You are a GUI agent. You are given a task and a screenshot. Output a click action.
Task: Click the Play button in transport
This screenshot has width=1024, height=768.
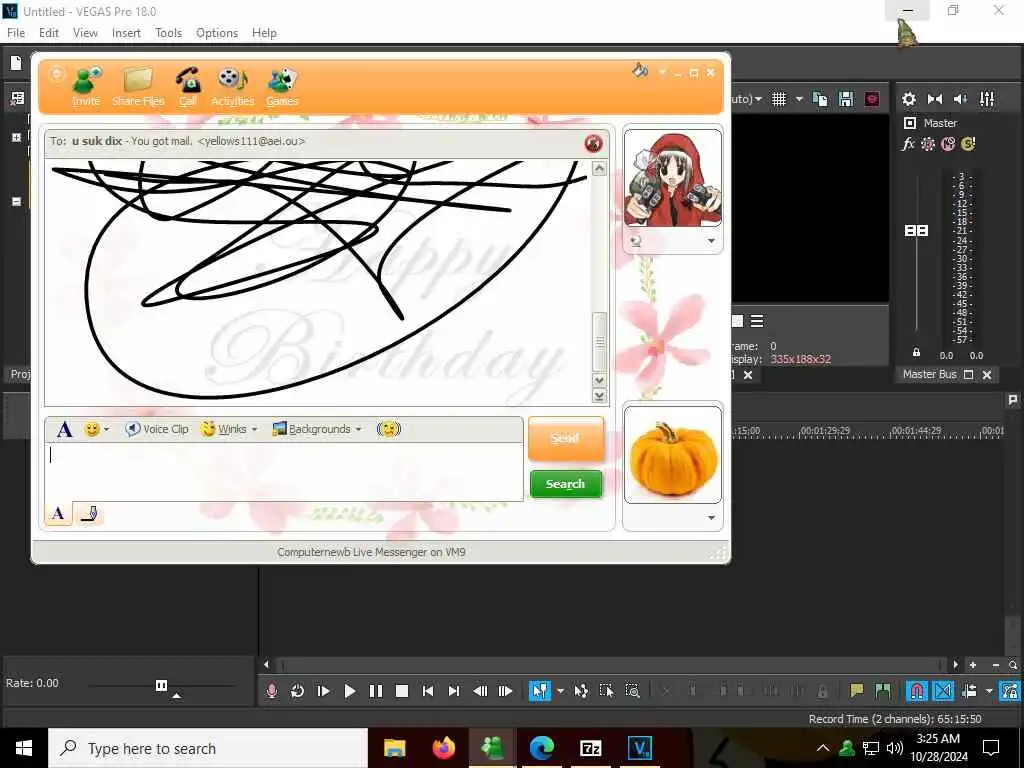click(x=349, y=691)
